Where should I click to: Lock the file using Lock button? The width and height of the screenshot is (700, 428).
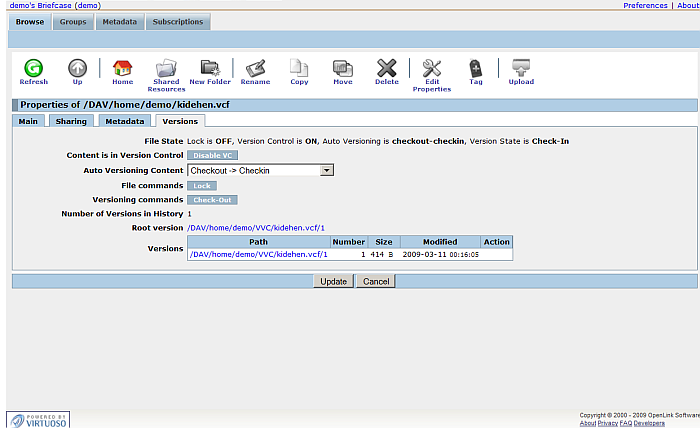point(201,186)
